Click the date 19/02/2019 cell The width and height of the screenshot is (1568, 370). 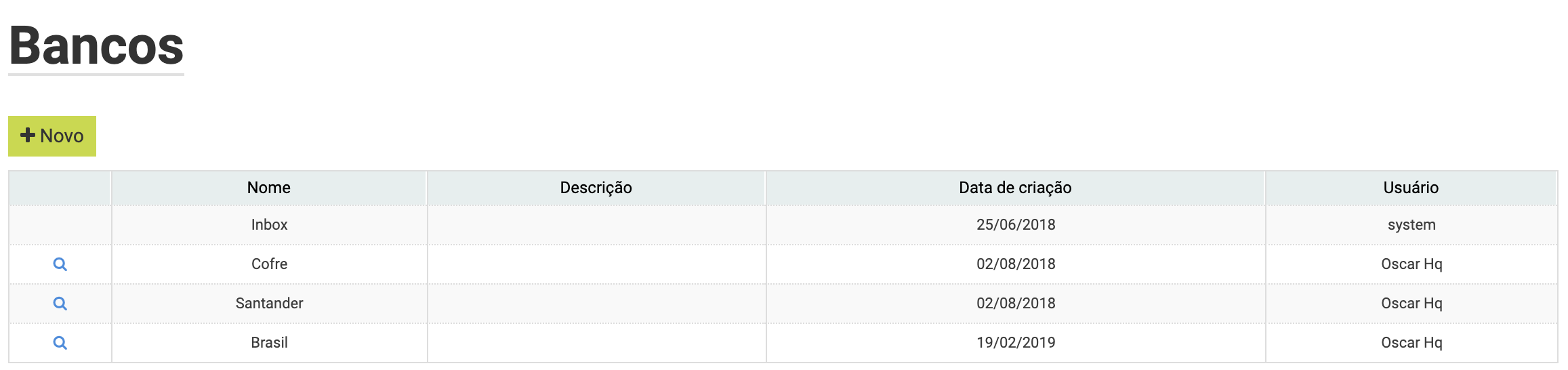(x=1016, y=343)
